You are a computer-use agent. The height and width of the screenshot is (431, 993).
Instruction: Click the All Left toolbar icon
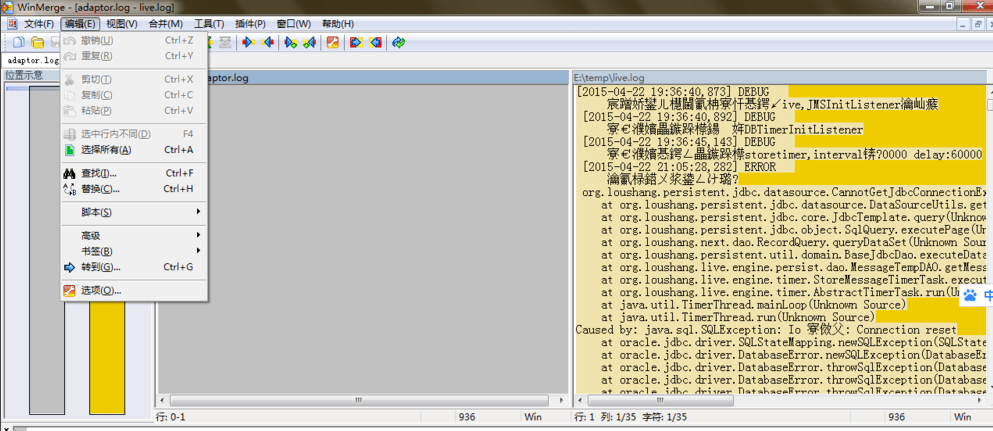click(376, 42)
